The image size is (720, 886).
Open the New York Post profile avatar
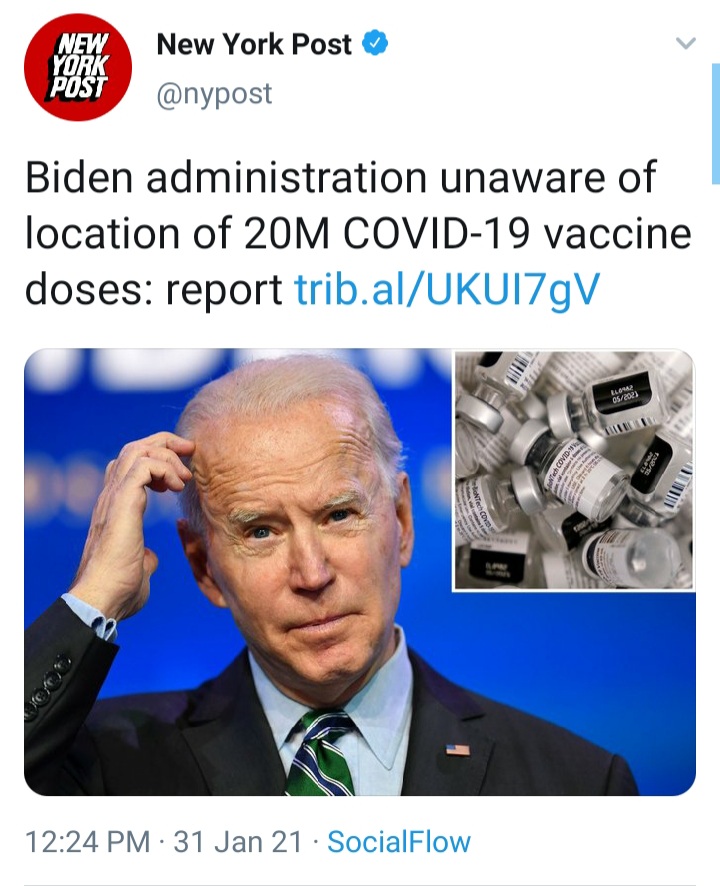(x=78, y=67)
